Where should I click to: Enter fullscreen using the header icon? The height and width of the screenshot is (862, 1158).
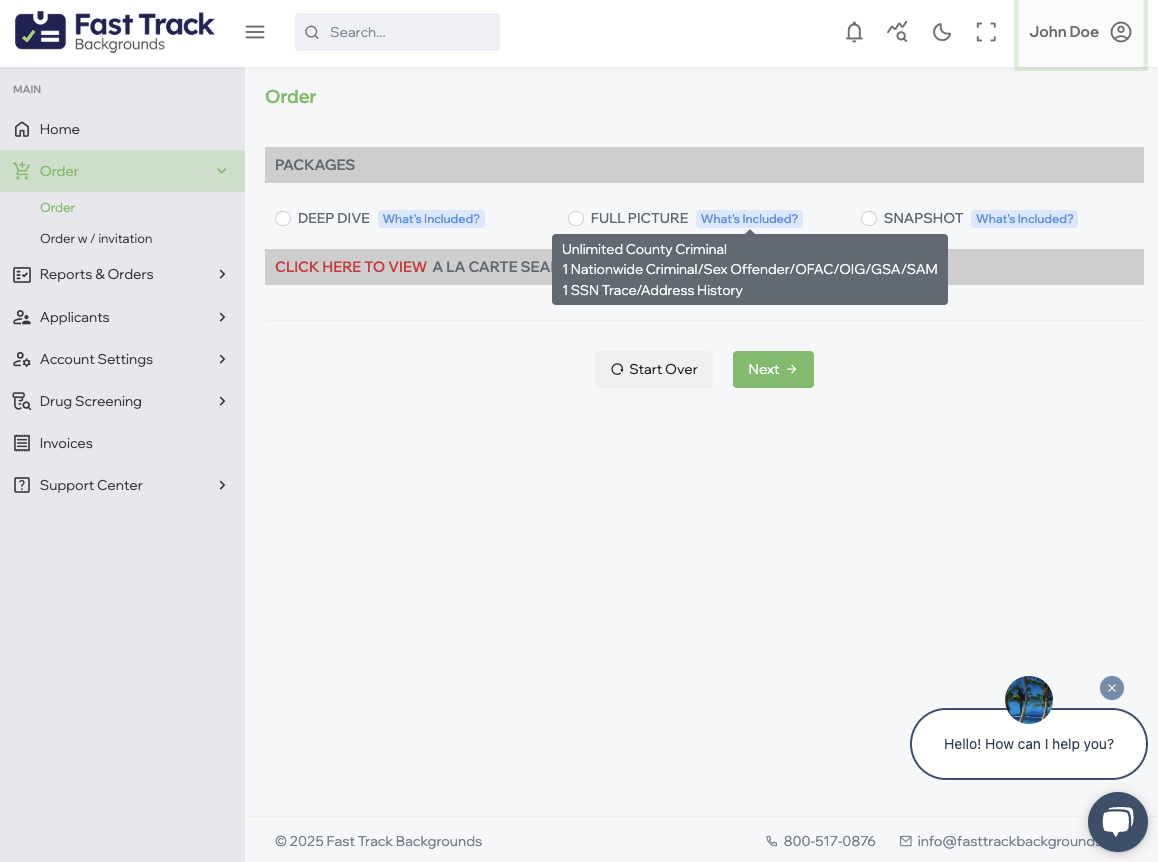tap(986, 32)
